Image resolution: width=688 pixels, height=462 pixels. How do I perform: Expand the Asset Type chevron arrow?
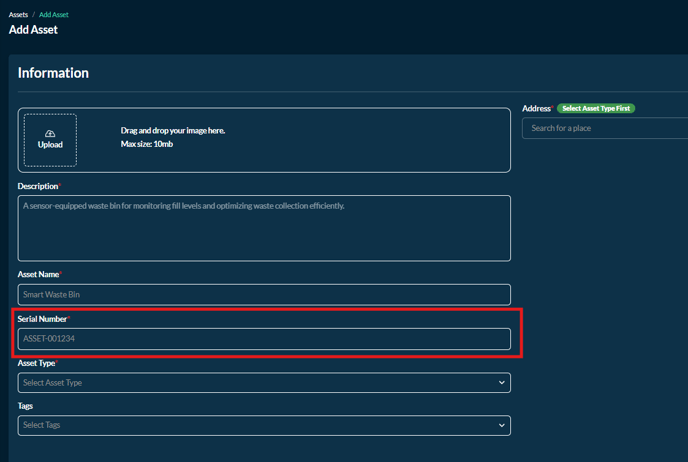tap(502, 383)
